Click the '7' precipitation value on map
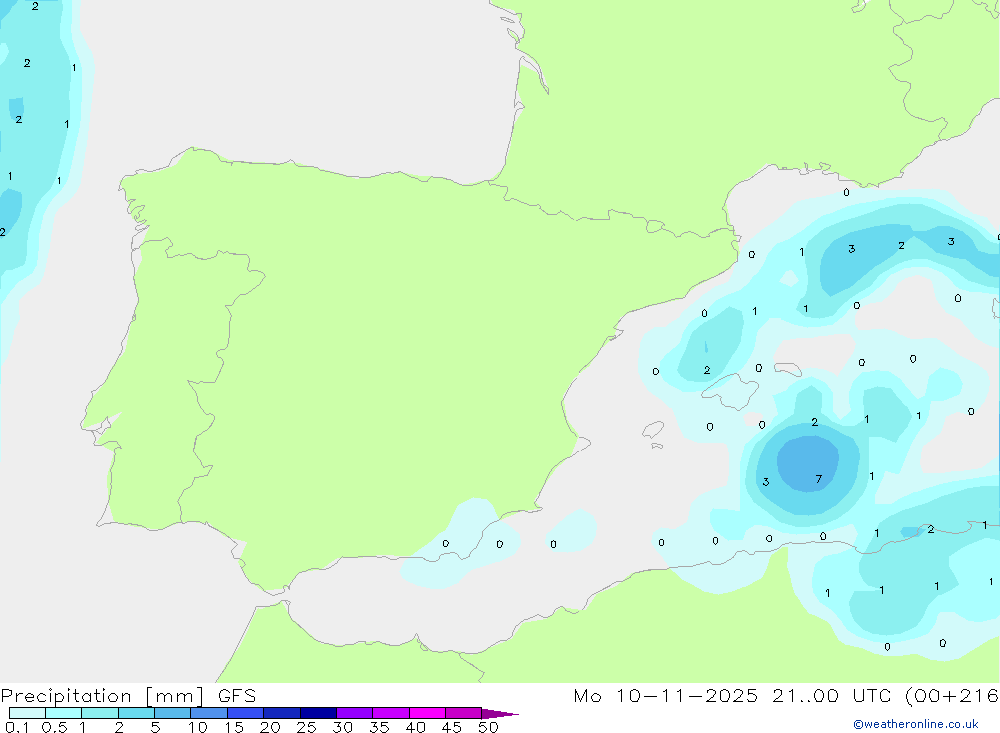 coord(819,479)
